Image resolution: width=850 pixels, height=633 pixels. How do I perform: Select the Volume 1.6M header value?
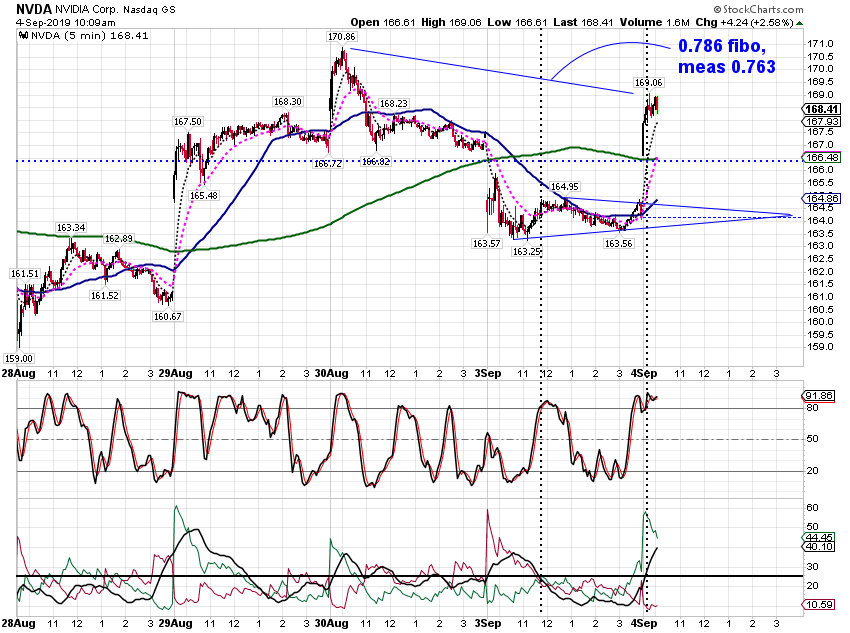[654, 22]
